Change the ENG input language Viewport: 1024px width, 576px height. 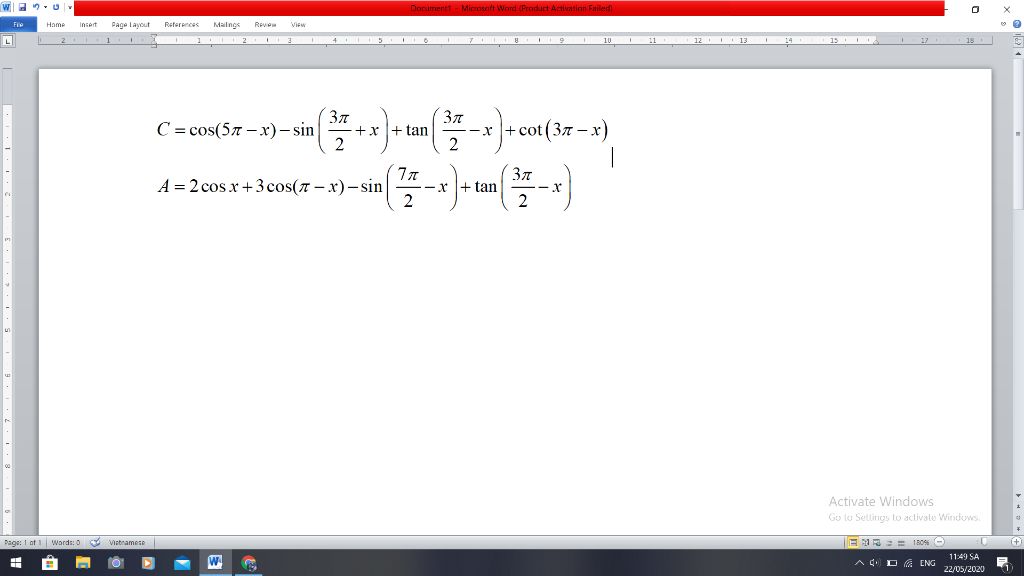point(927,563)
